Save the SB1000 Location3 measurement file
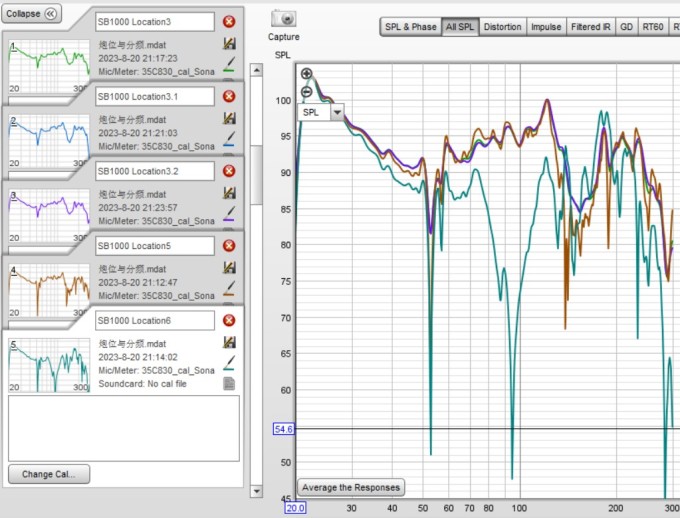The height and width of the screenshot is (518, 680). 229,44
